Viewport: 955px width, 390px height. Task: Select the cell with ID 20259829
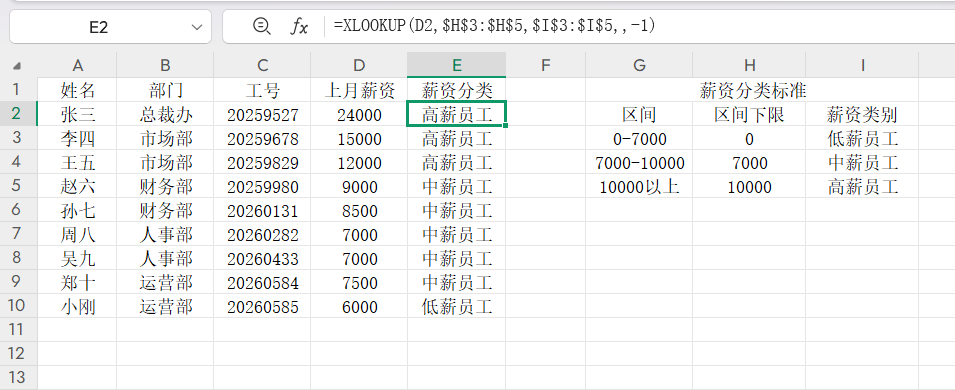tap(262, 162)
